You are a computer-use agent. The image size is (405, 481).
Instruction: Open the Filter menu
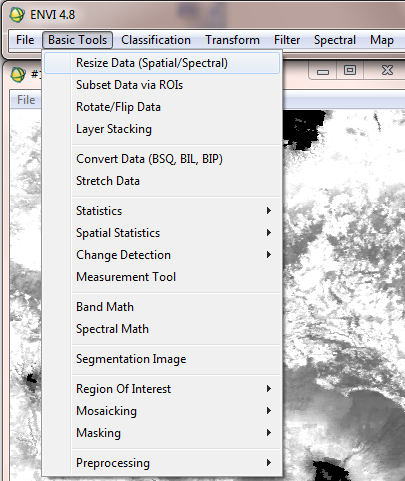287,40
